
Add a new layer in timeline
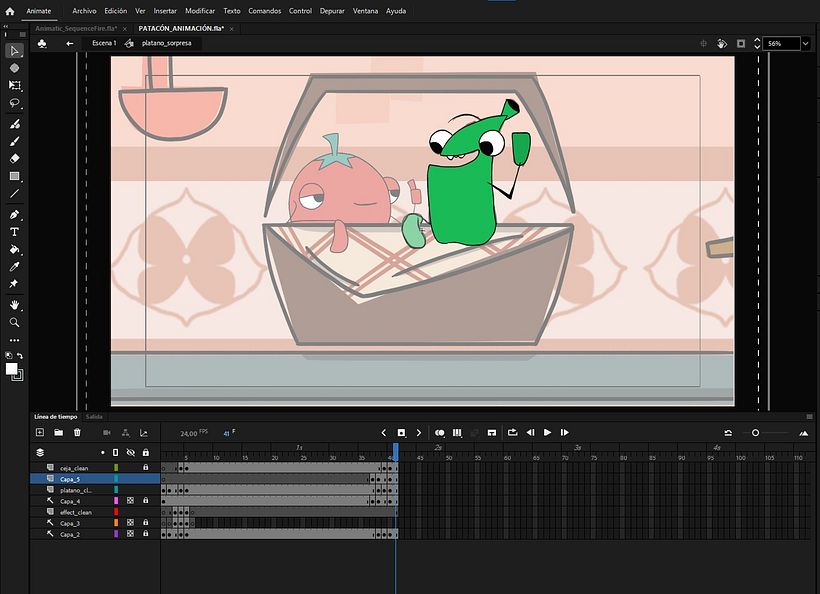[x=40, y=432]
